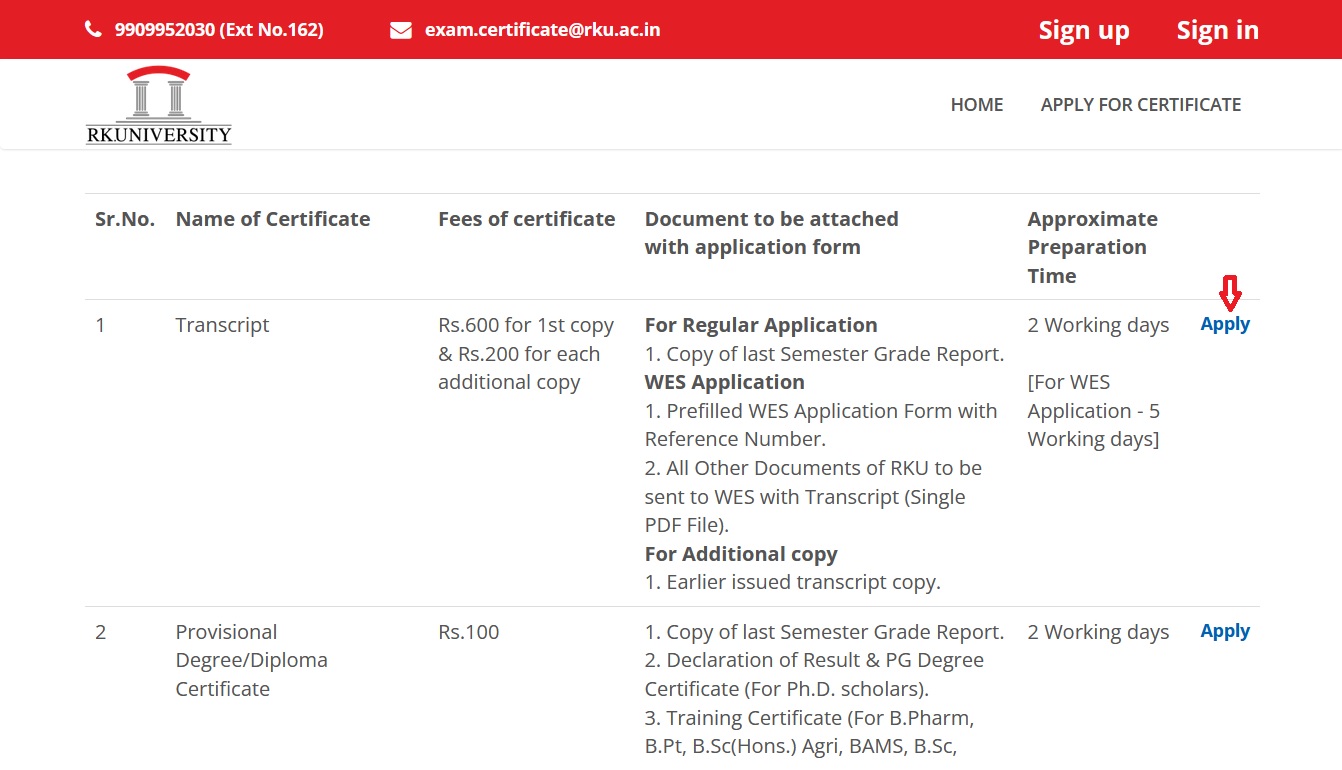1342x770 pixels.
Task: Click the Fees of certificate column header
Action: (526, 219)
